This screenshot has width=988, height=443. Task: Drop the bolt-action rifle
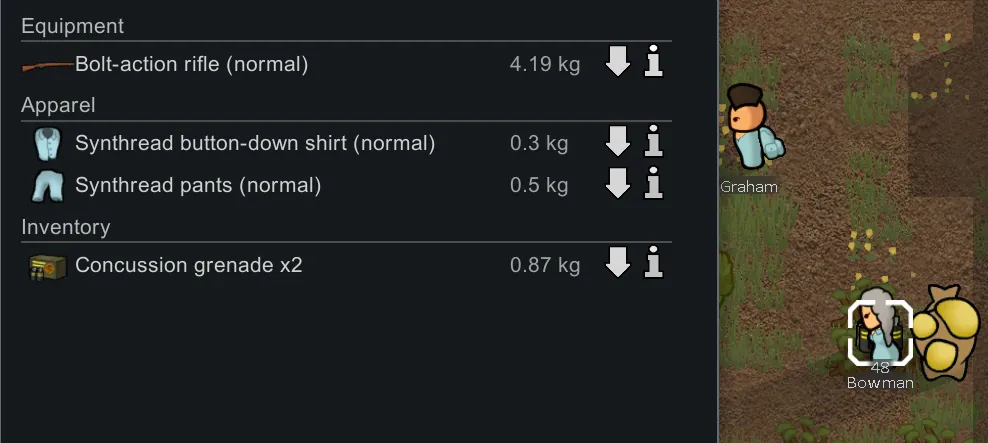click(618, 64)
